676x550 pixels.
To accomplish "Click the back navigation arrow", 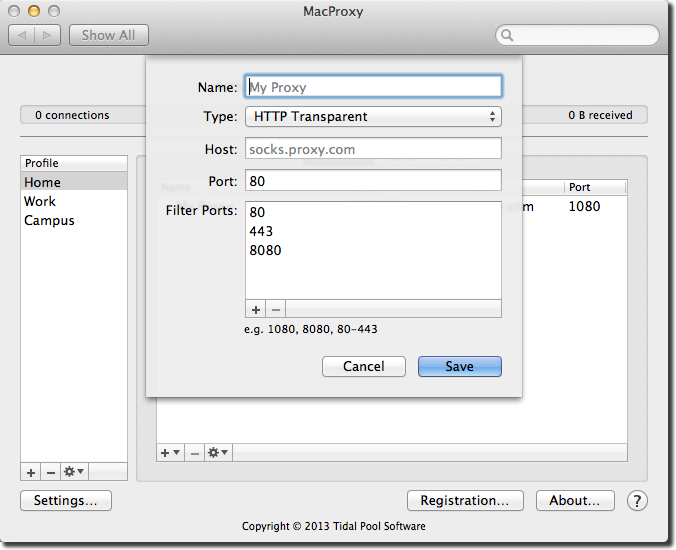I will click(22, 35).
